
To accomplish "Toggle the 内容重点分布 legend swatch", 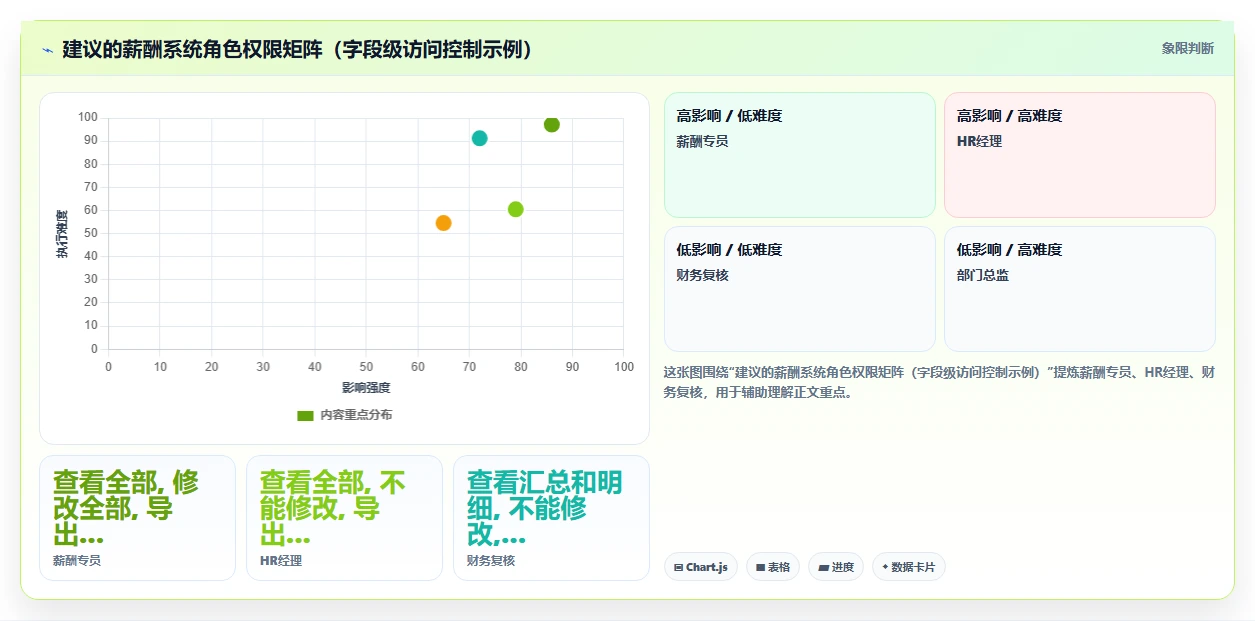I will coord(305,415).
